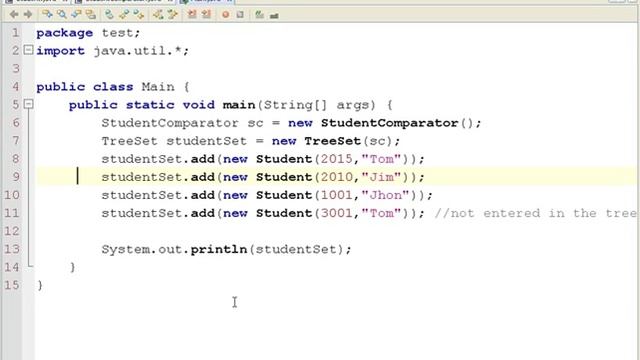640x360 pixels.
Task: Click 'System.out' on line 13
Action: pyautogui.click(x=141, y=249)
